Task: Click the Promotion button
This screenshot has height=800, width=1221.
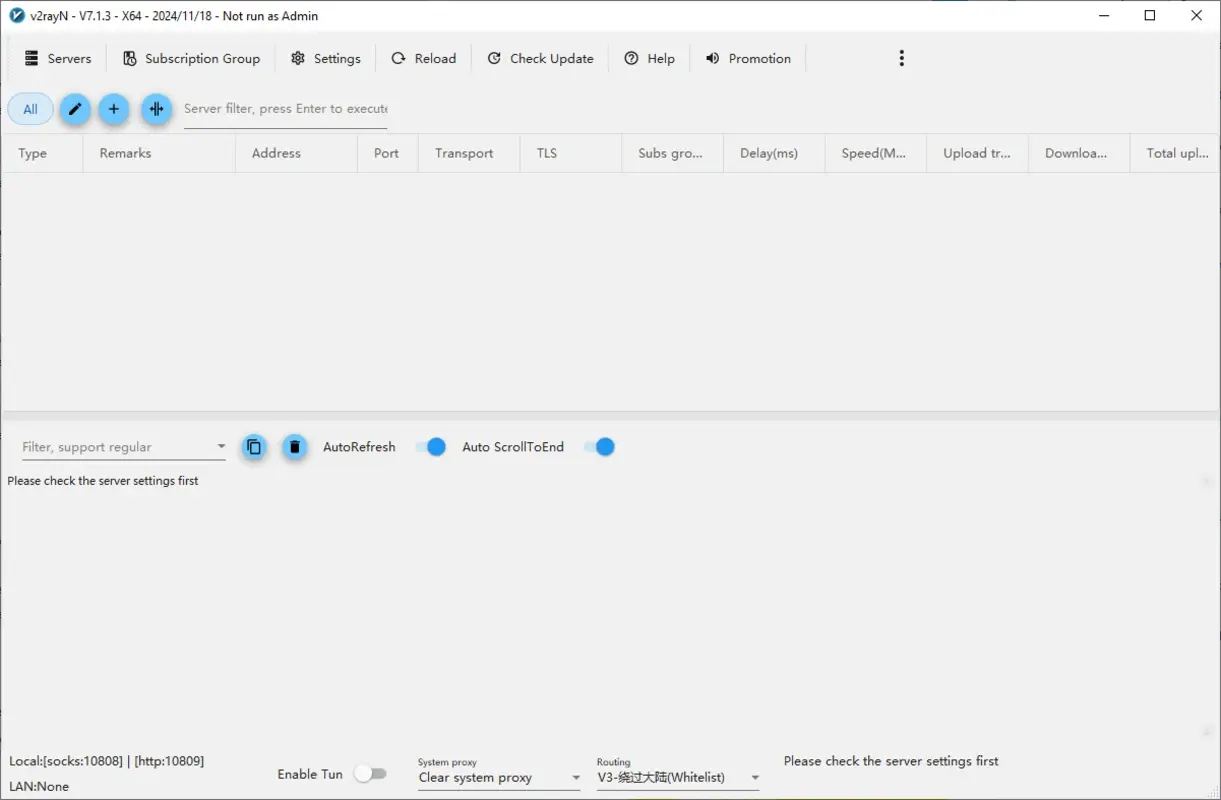Action: pyautogui.click(x=747, y=58)
